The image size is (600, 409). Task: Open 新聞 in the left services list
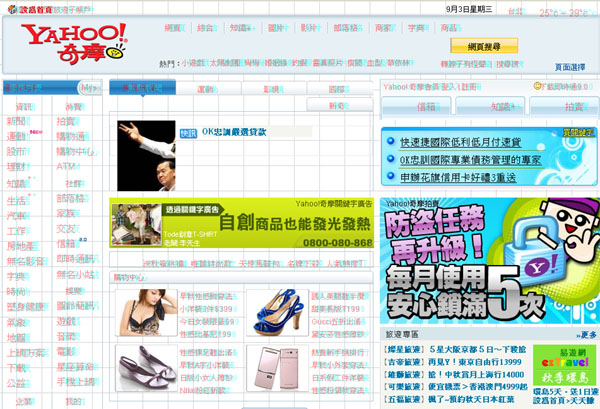click(x=17, y=121)
